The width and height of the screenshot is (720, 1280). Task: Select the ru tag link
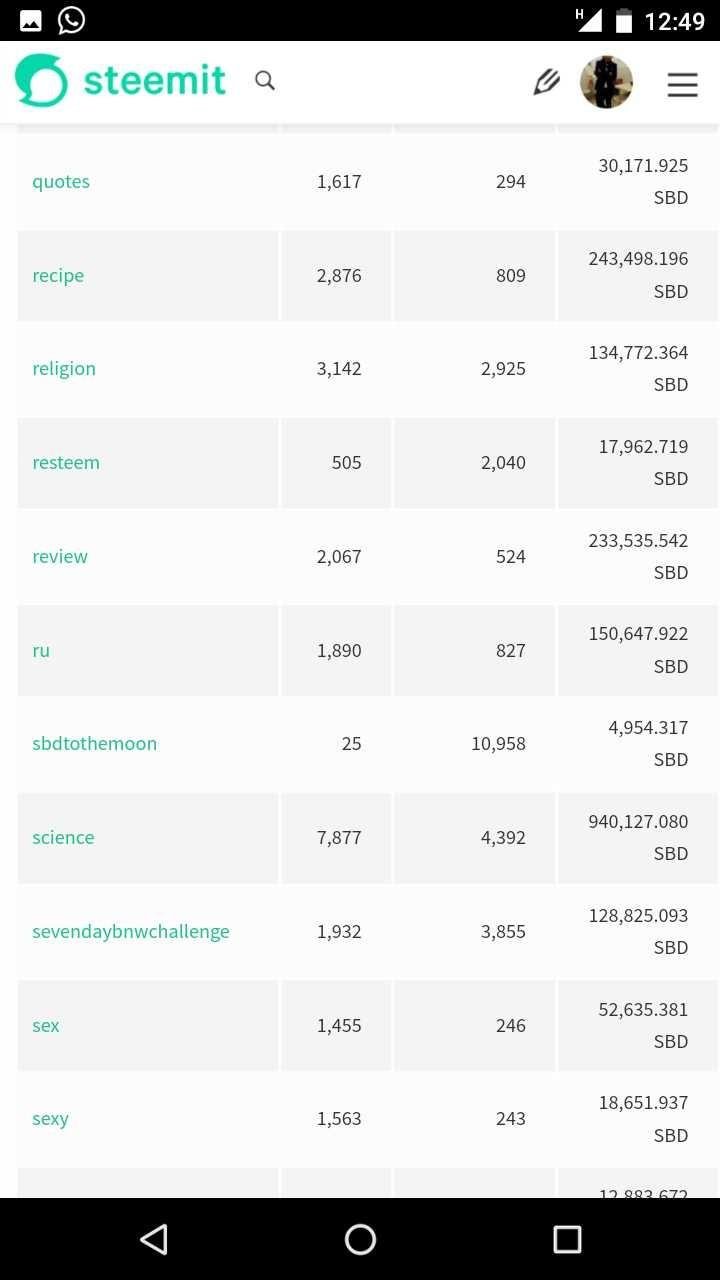click(x=41, y=651)
